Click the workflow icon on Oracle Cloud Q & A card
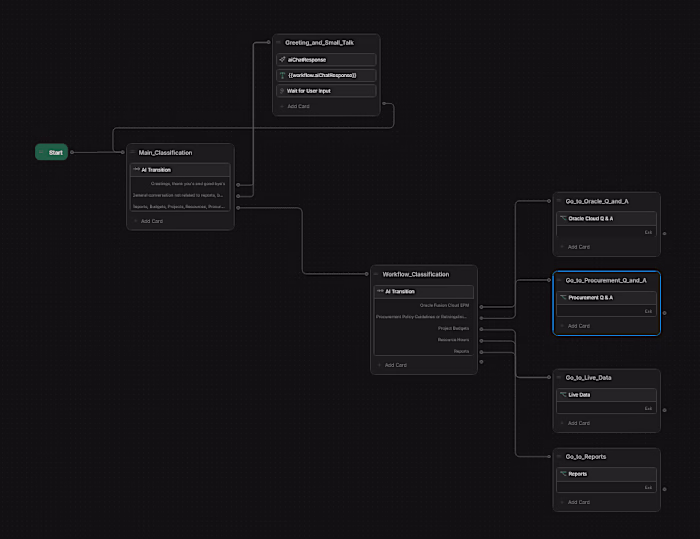 (x=563, y=218)
